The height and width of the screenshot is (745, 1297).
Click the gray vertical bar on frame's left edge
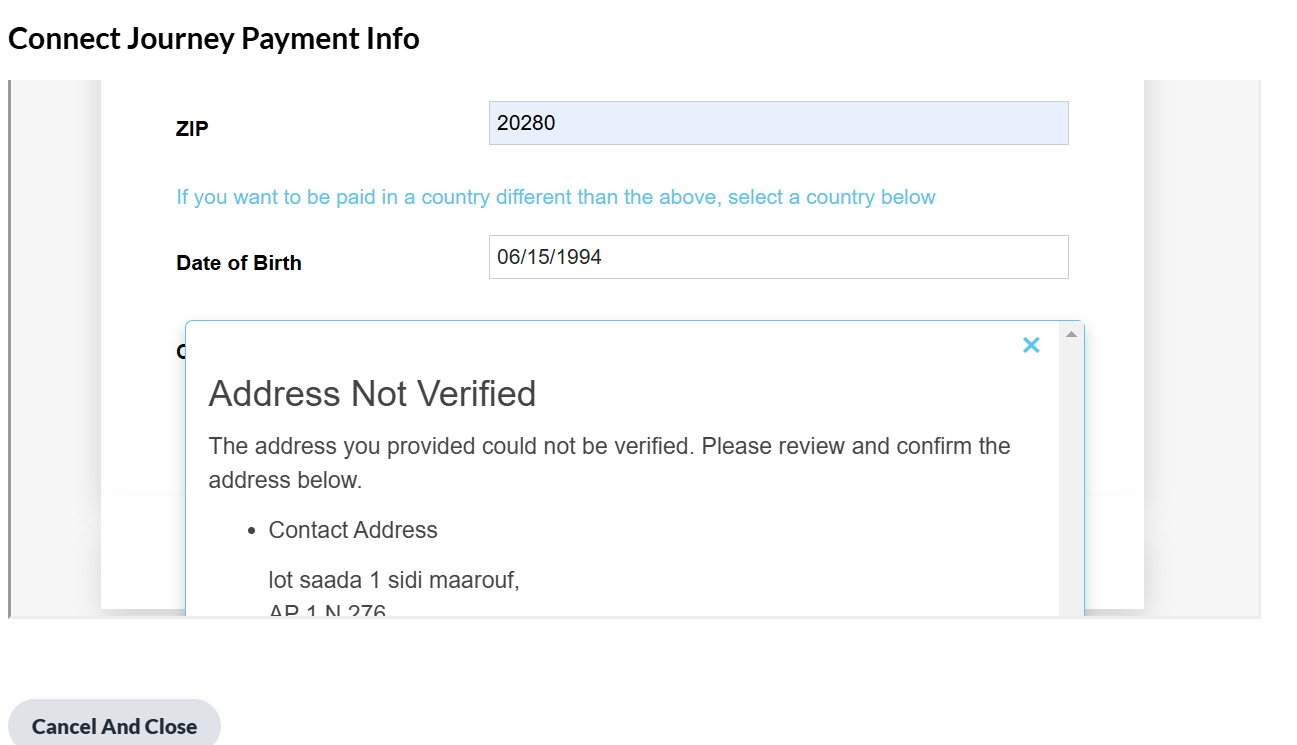click(9, 350)
